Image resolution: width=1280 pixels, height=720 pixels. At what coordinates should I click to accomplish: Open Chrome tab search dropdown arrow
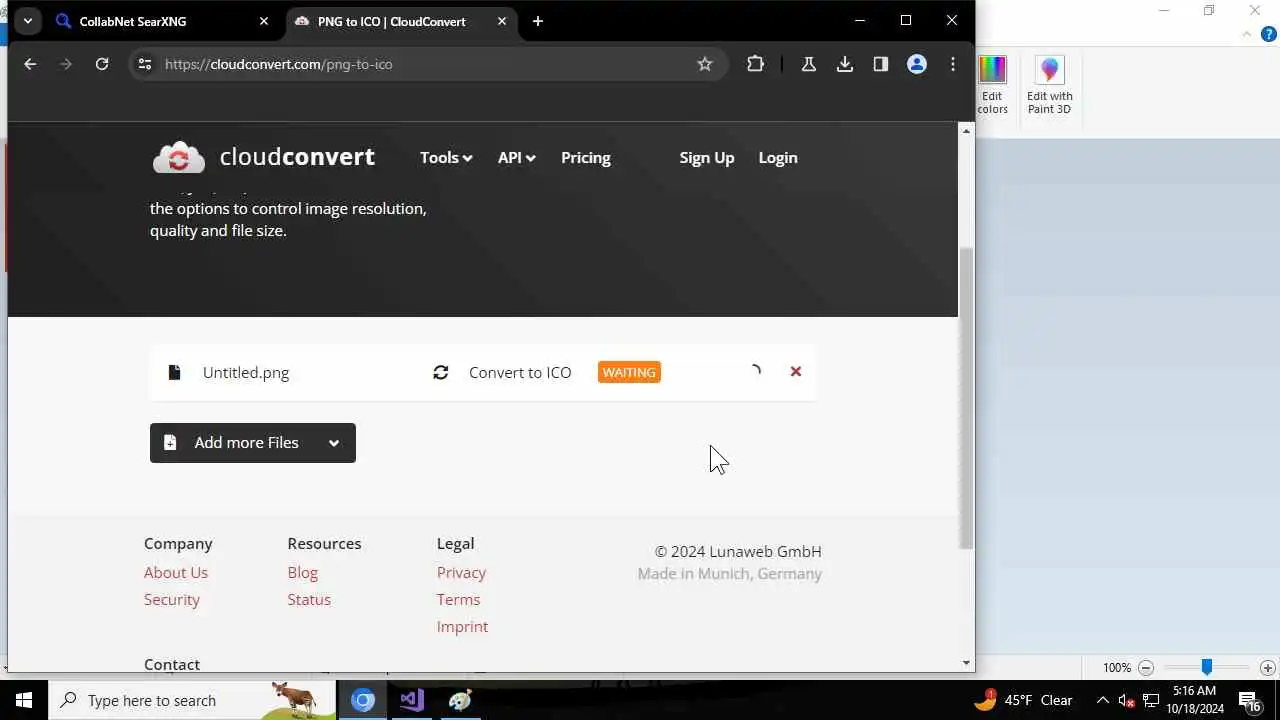pyautogui.click(x=28, y=21)
